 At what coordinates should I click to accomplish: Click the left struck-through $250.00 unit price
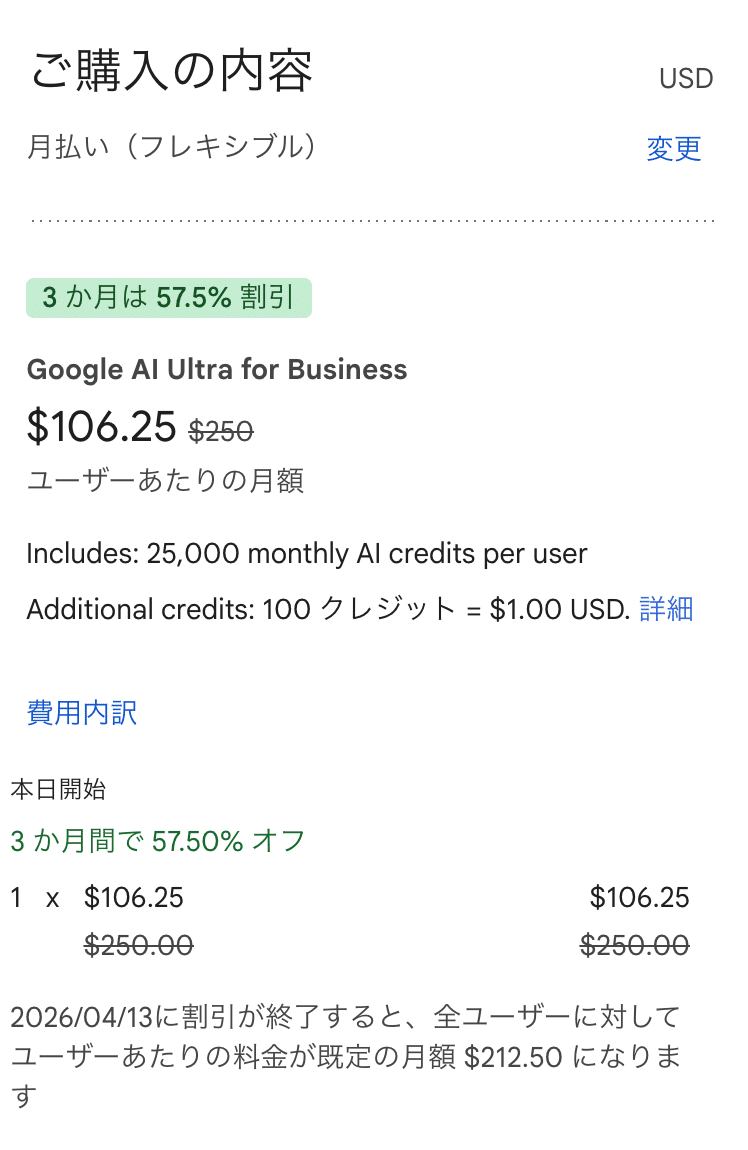(138, 945)
